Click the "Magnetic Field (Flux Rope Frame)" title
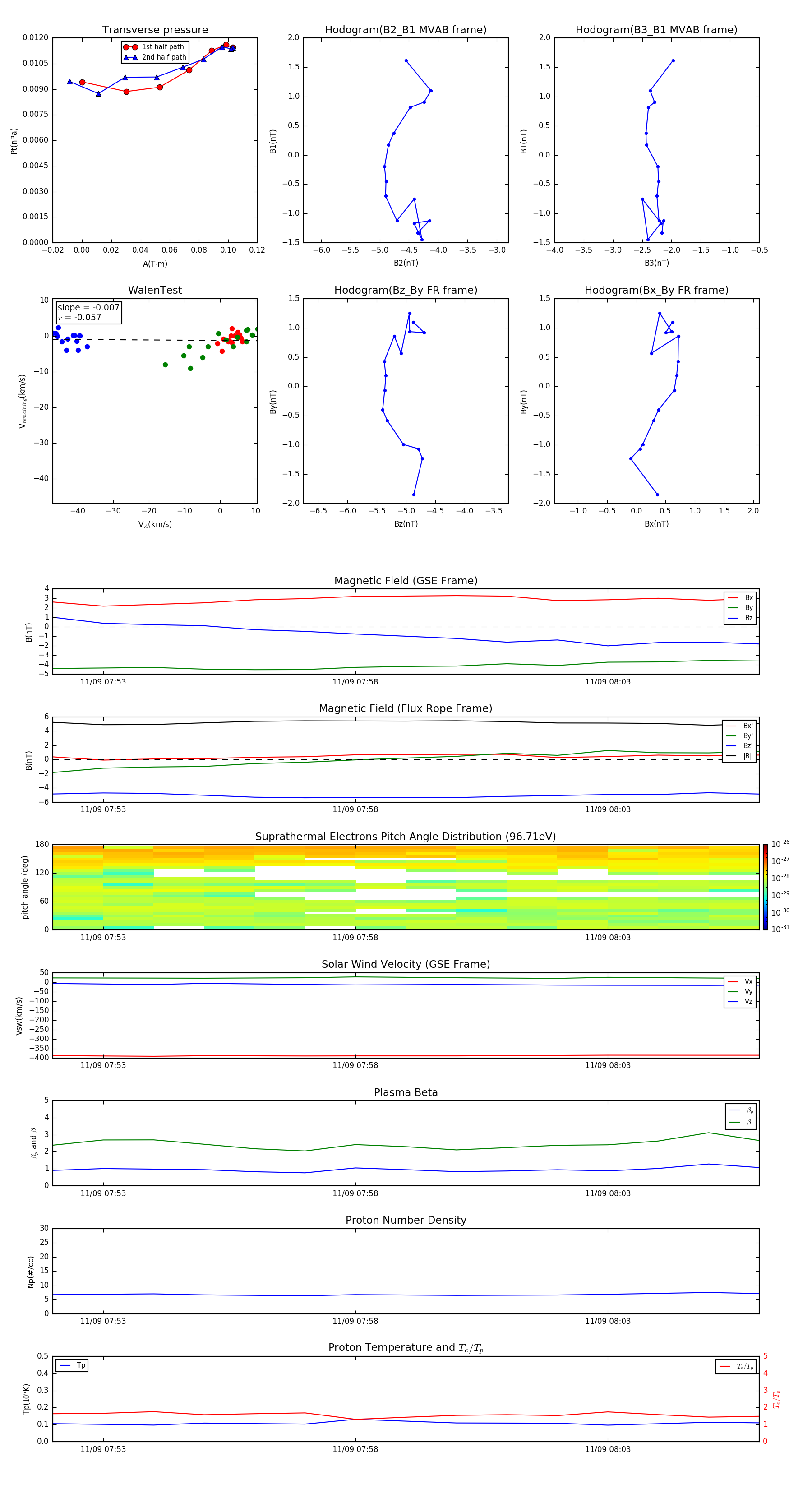The height and width of the screenshot is (1489, 812). pyautogui.click(x=406, y=709)
